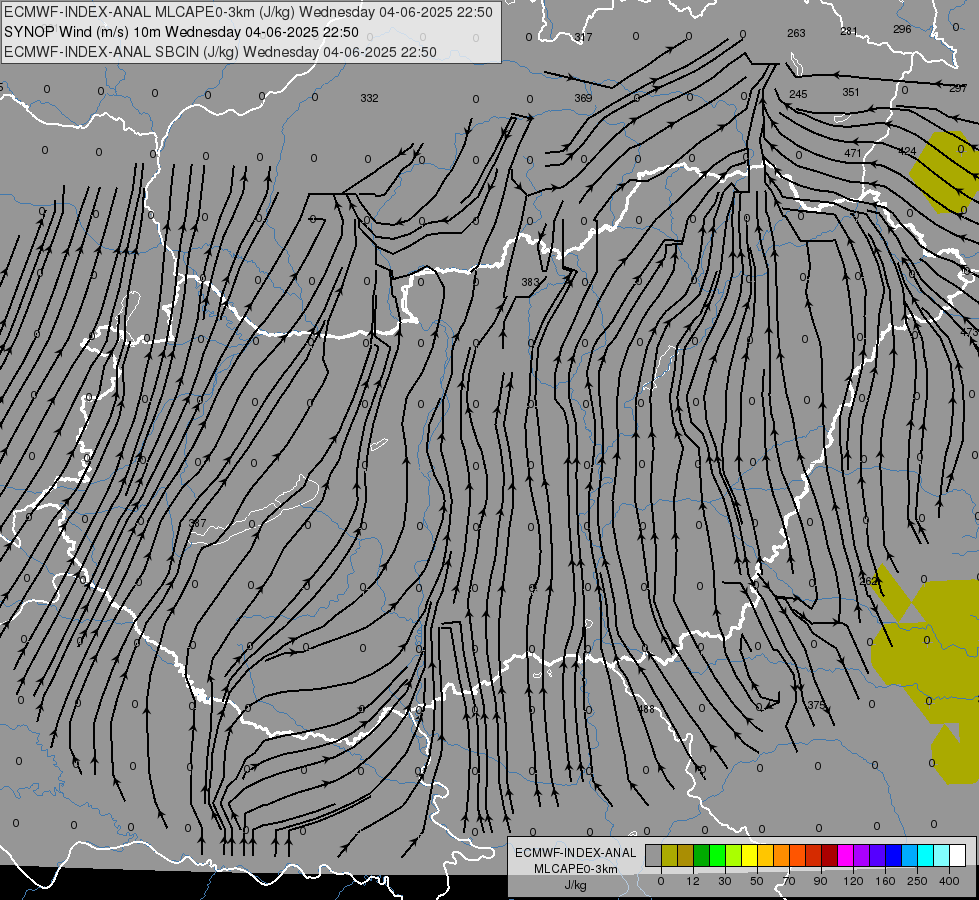The image size is (979, 900).
Task: Click the dark red legend swatch
Action: tap(829, 856)
